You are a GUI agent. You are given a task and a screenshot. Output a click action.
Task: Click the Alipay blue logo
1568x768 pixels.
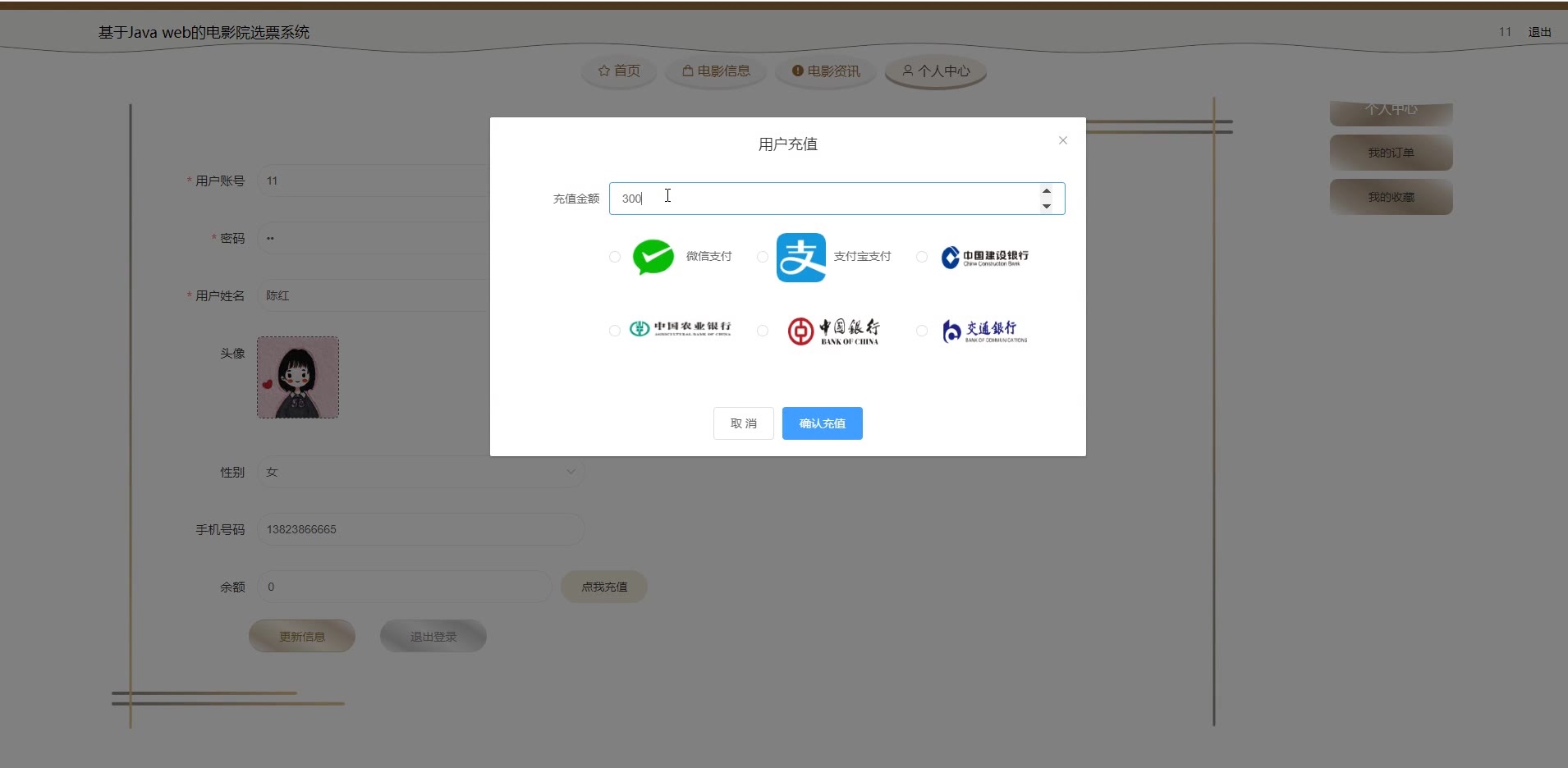tap(801, 257)
